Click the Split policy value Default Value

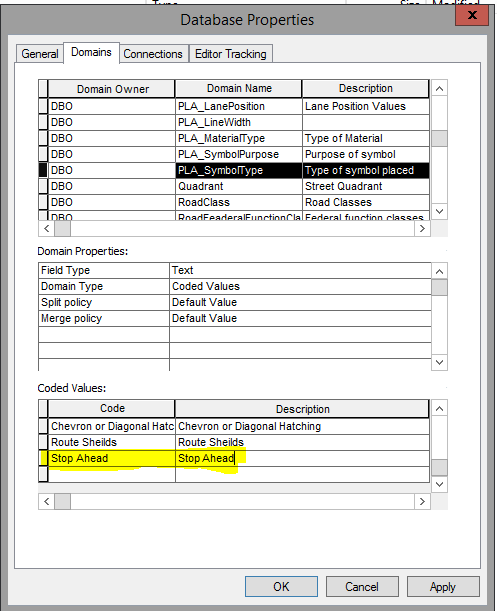[300, 302]
